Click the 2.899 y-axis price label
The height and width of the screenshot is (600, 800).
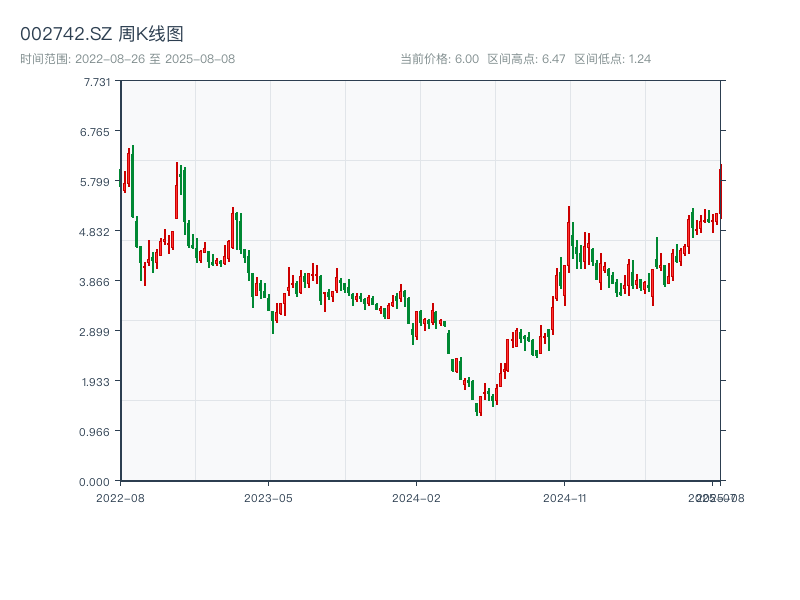(97, 332)
